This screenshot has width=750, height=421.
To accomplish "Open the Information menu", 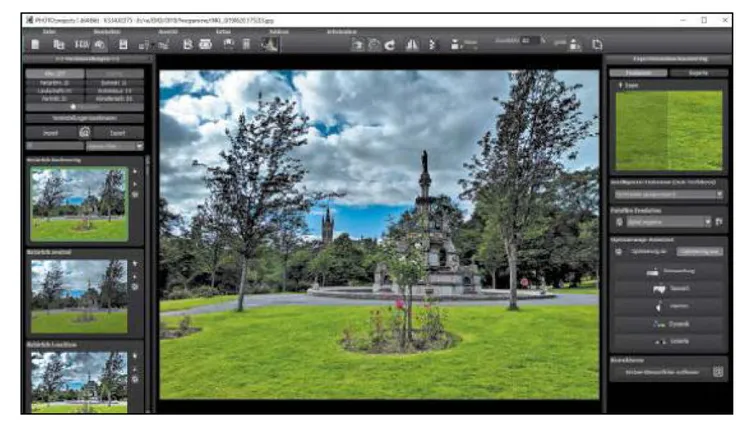I will pyautogui.click(x=342, y=32).
